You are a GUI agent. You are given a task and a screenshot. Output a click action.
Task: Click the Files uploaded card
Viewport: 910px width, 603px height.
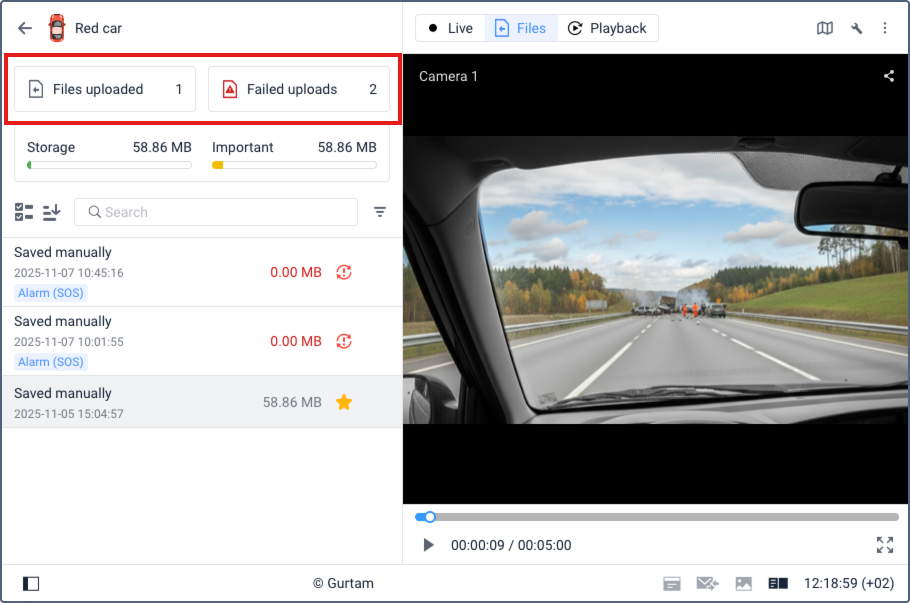tap(105, 89)
